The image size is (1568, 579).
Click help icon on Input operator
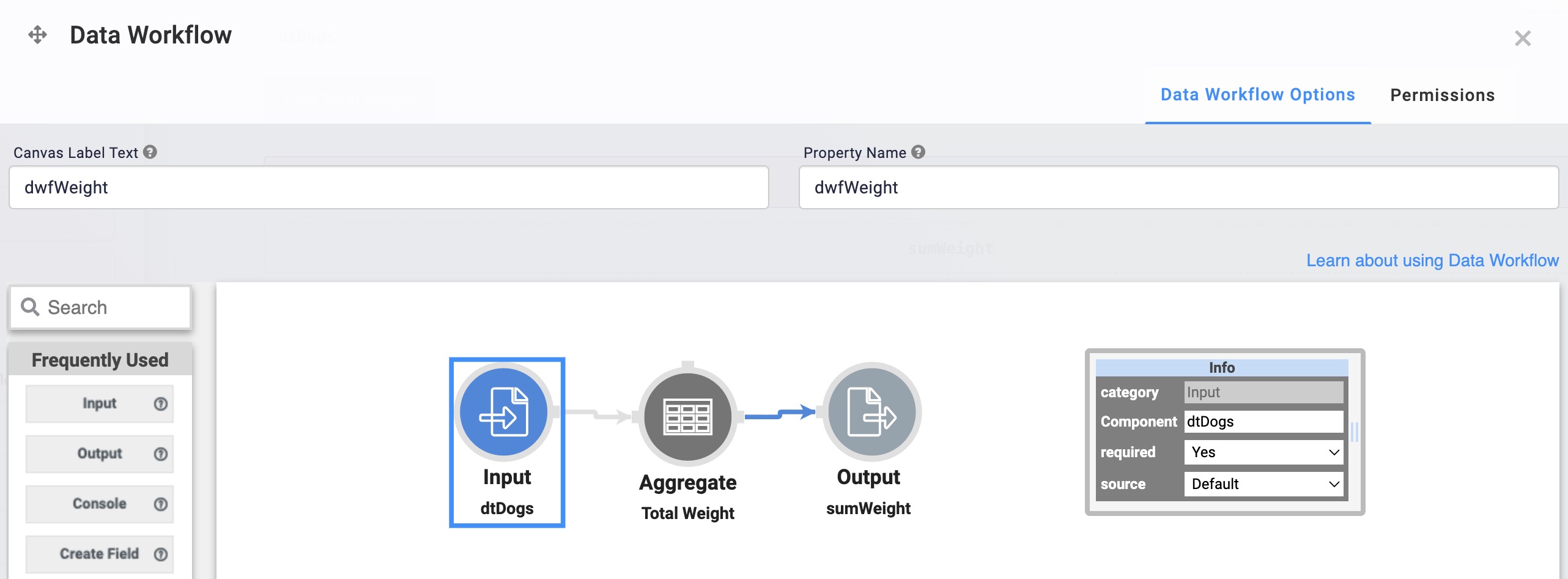[161, 404]
